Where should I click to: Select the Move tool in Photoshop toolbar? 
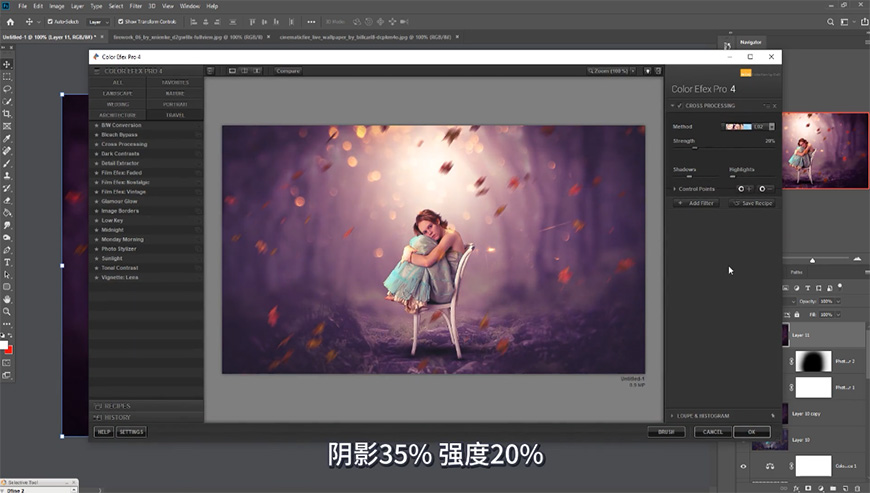[7, 64]
